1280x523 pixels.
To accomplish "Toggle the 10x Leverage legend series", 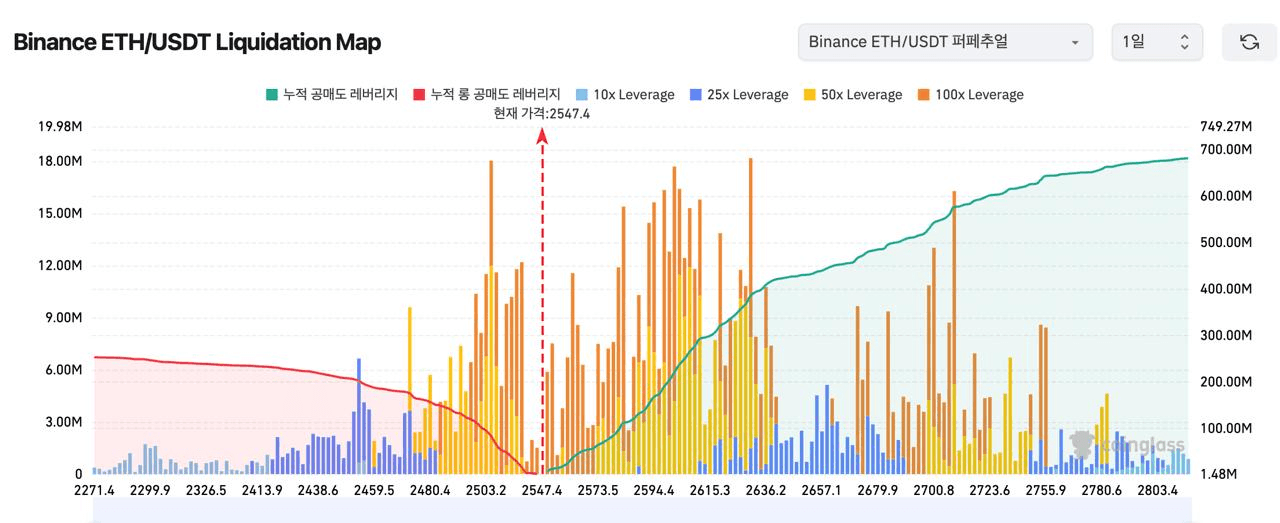I will pyautogui.click(x=625, y=94).
